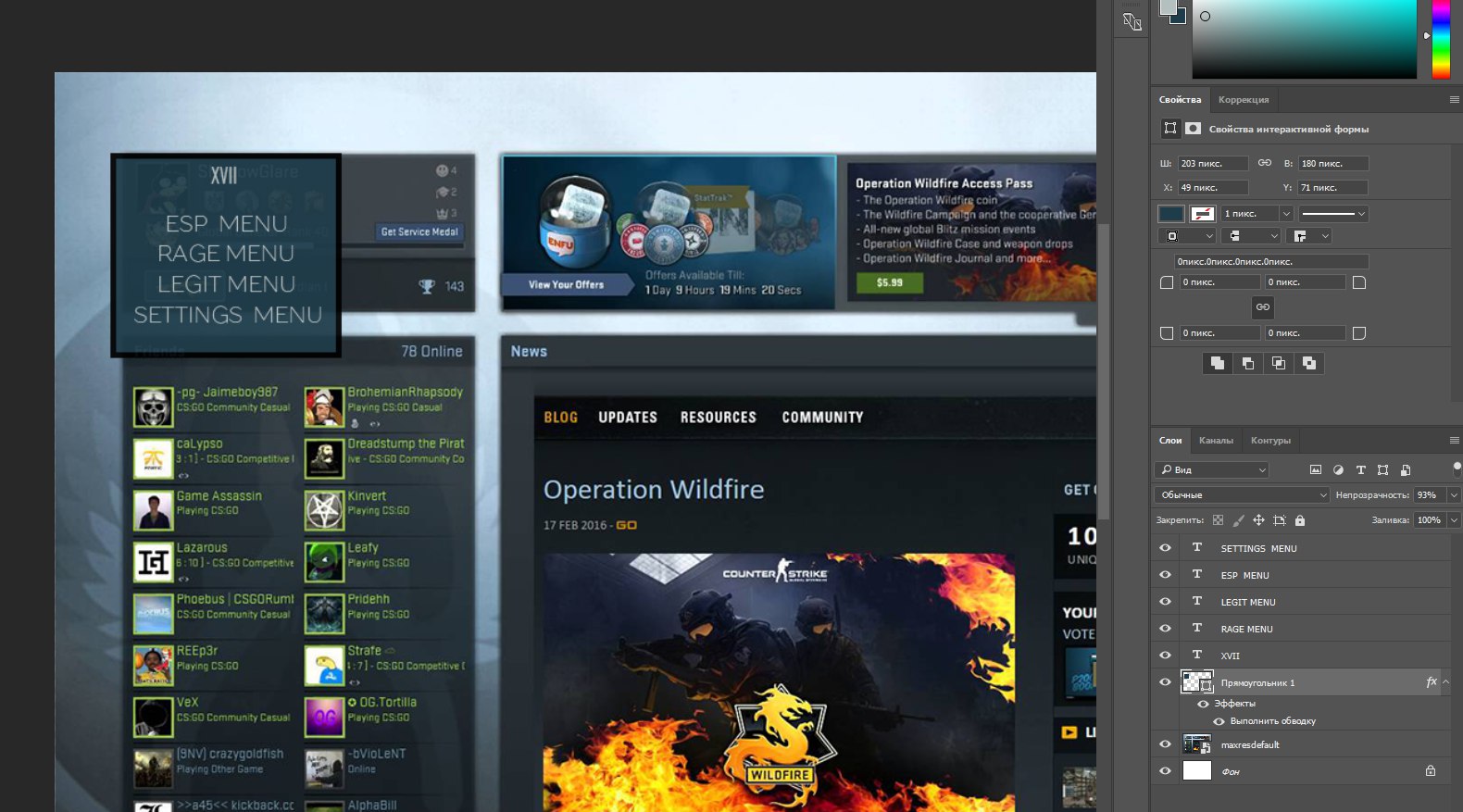Open stroke line style dropdown

[x=1333, y=213]
